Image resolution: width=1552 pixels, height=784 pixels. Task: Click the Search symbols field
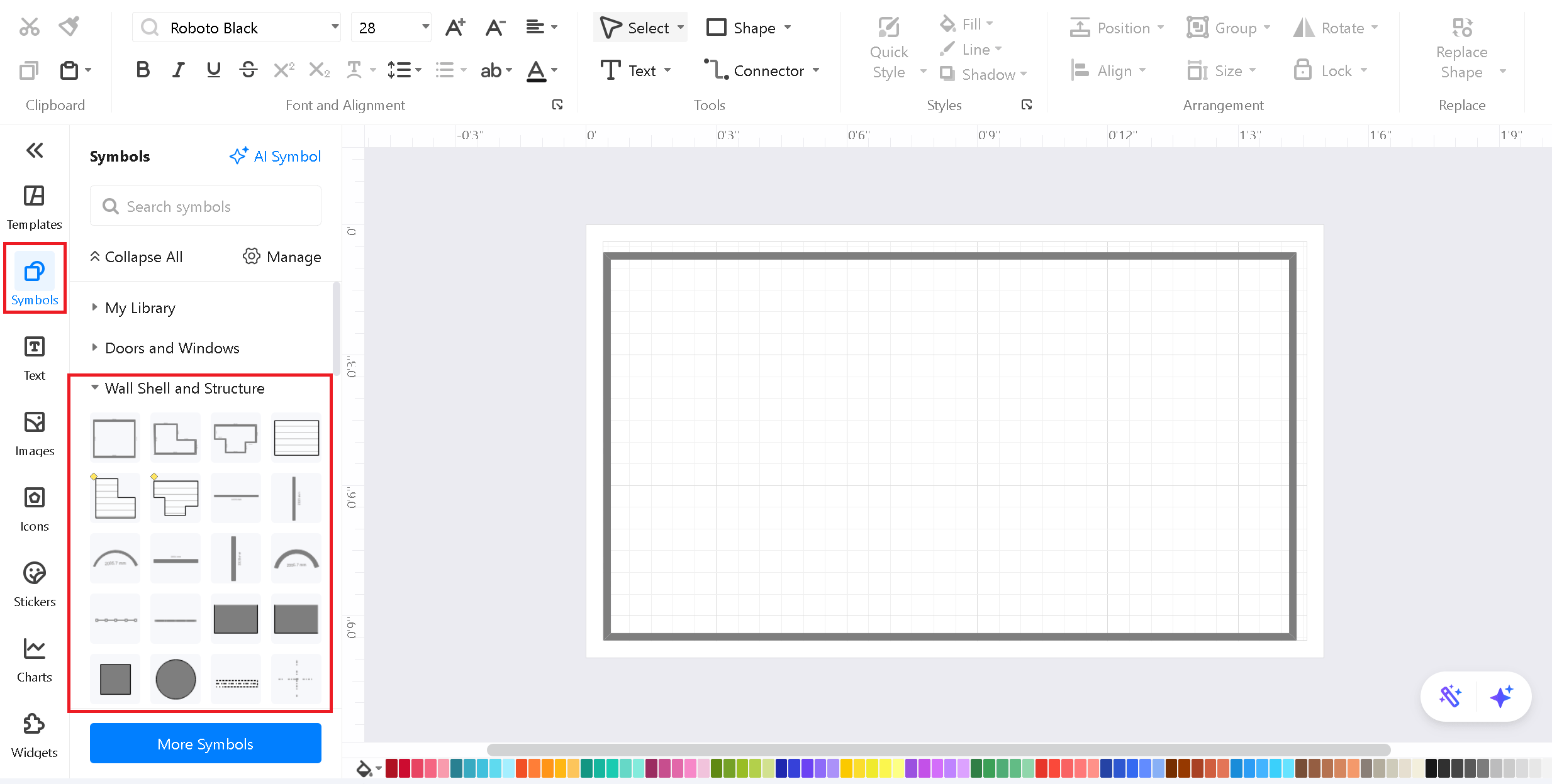click(x=206, y=206)
